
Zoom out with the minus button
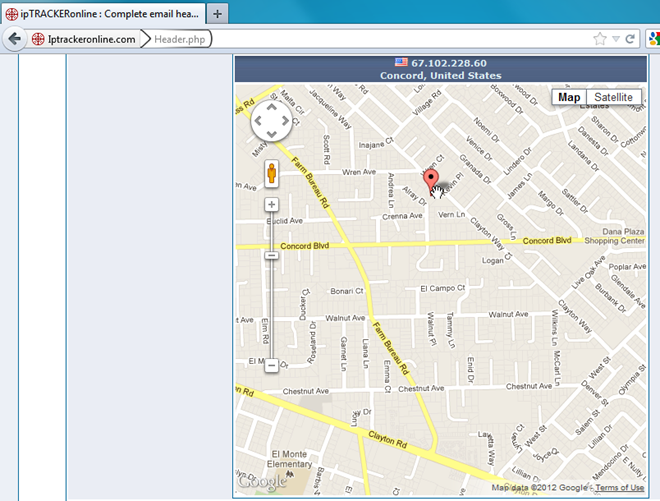coord(271,365)
